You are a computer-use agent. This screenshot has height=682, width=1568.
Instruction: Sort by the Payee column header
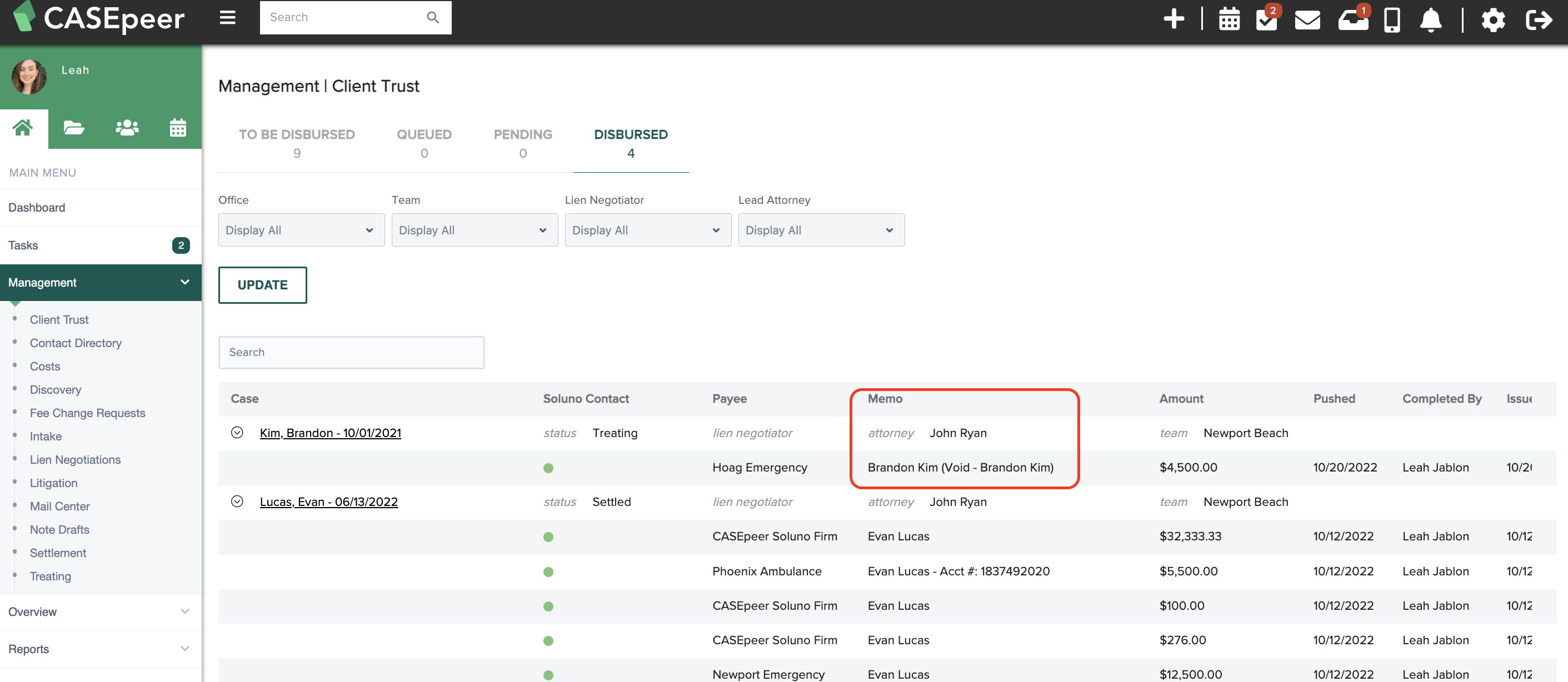(x=729, y=399)
